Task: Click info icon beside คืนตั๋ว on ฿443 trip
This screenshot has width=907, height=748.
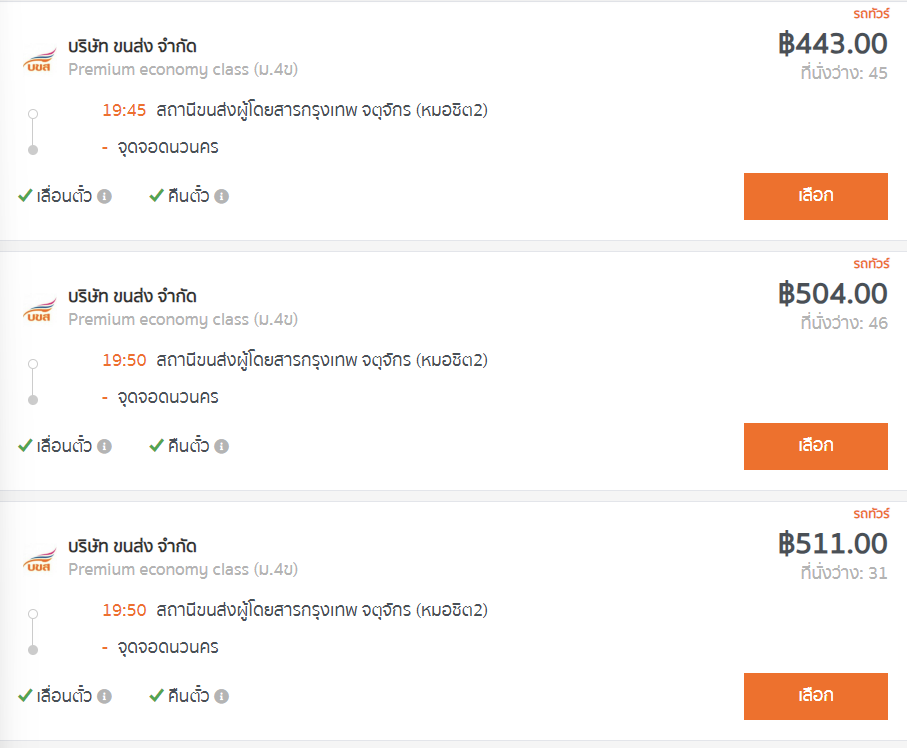Action: 222,197
